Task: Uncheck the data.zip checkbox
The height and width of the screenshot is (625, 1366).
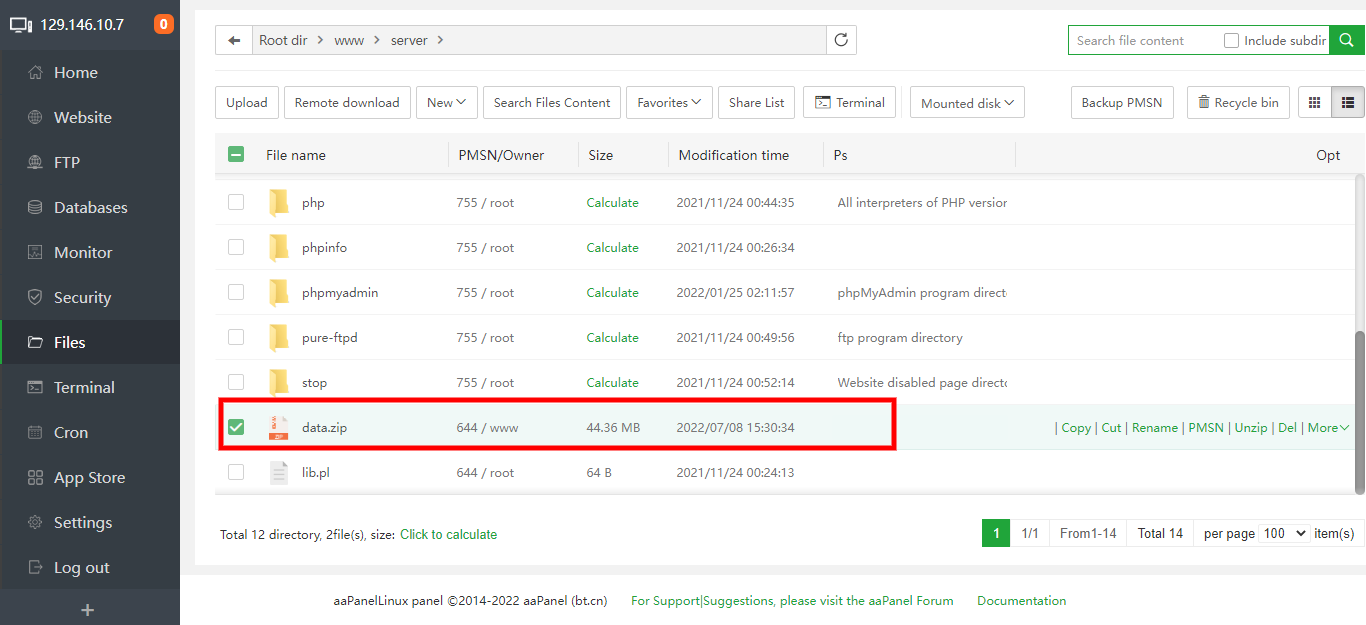Action: pyautogui.click(x=236, y=427)
